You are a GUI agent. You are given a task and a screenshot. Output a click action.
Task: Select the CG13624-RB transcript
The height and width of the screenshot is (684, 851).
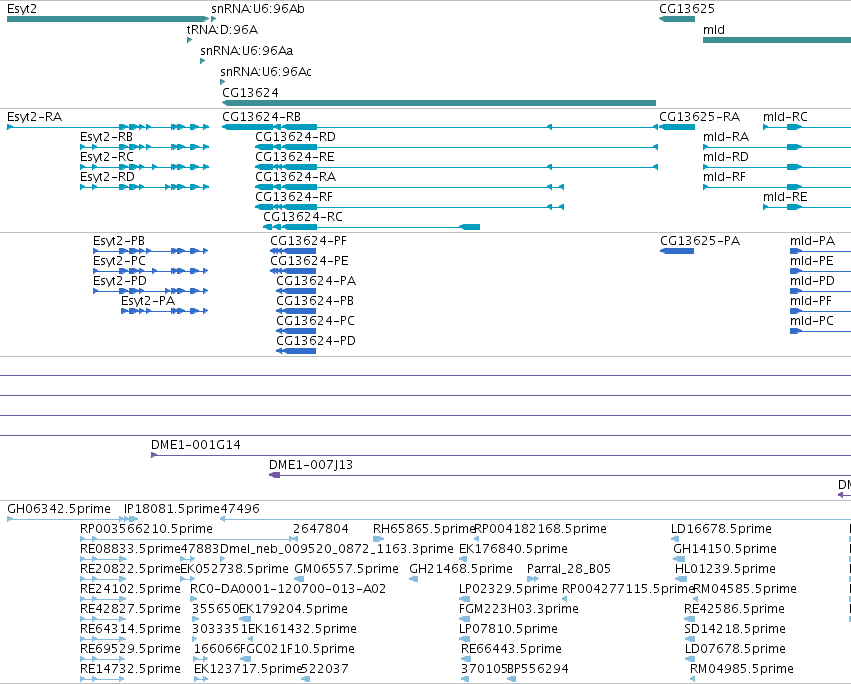(440, 127)
